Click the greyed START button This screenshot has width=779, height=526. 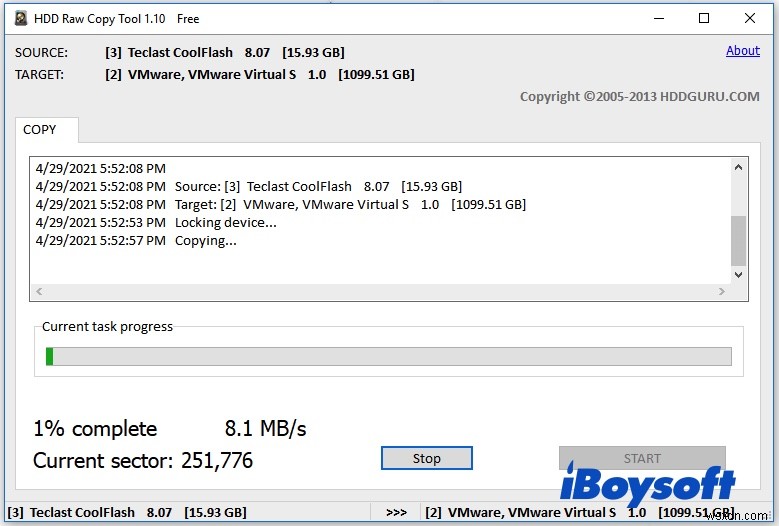click(x=642, y=458)
